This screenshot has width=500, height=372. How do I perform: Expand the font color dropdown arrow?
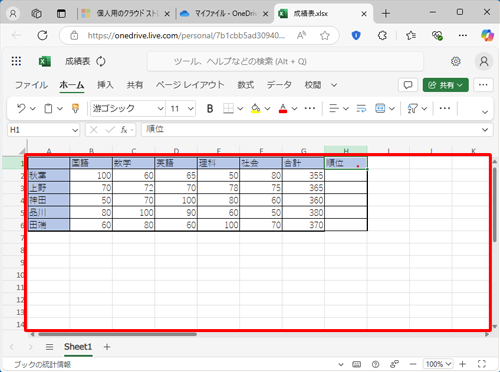pyautogui.click(x=294, y=109)
